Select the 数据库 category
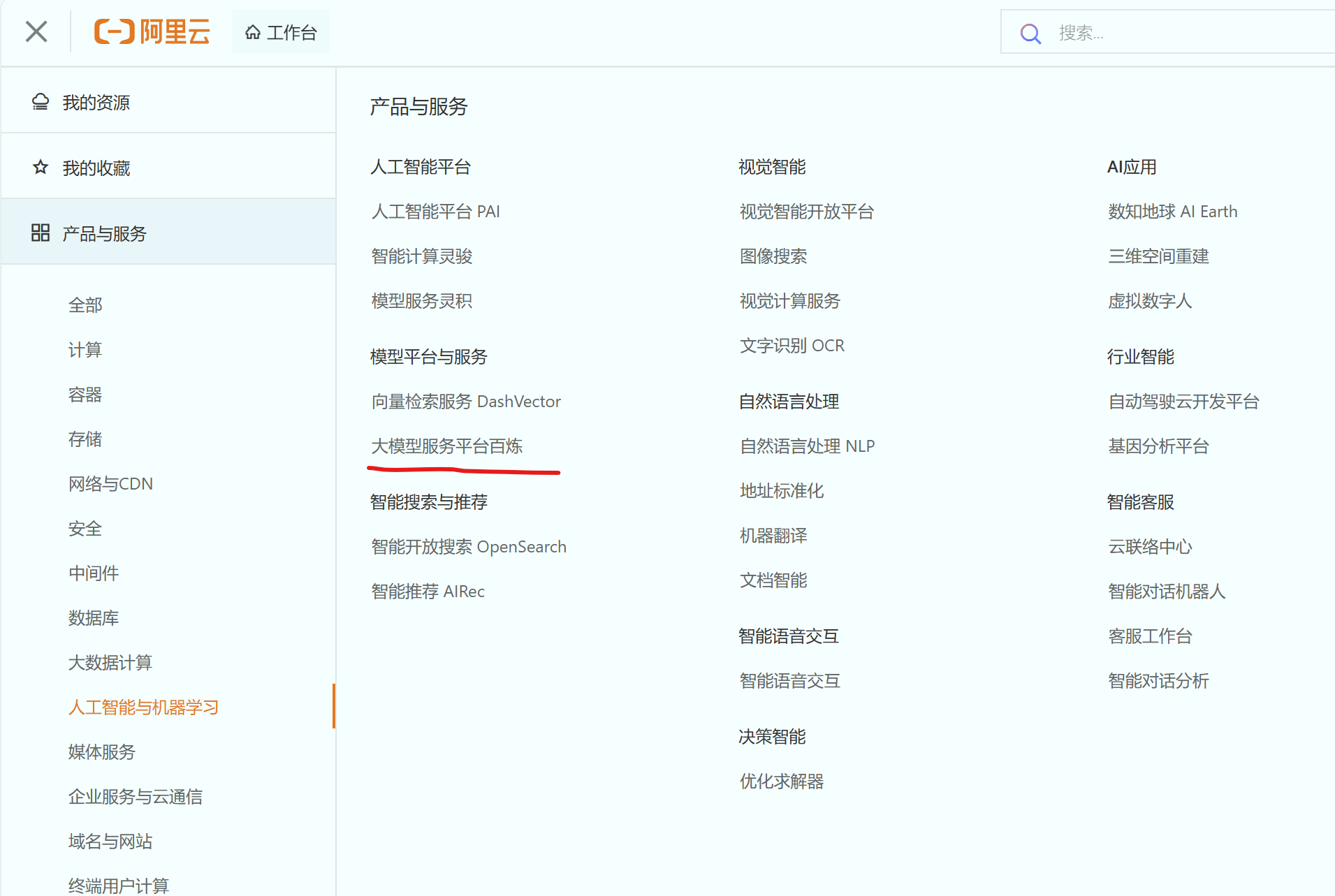 94,617
